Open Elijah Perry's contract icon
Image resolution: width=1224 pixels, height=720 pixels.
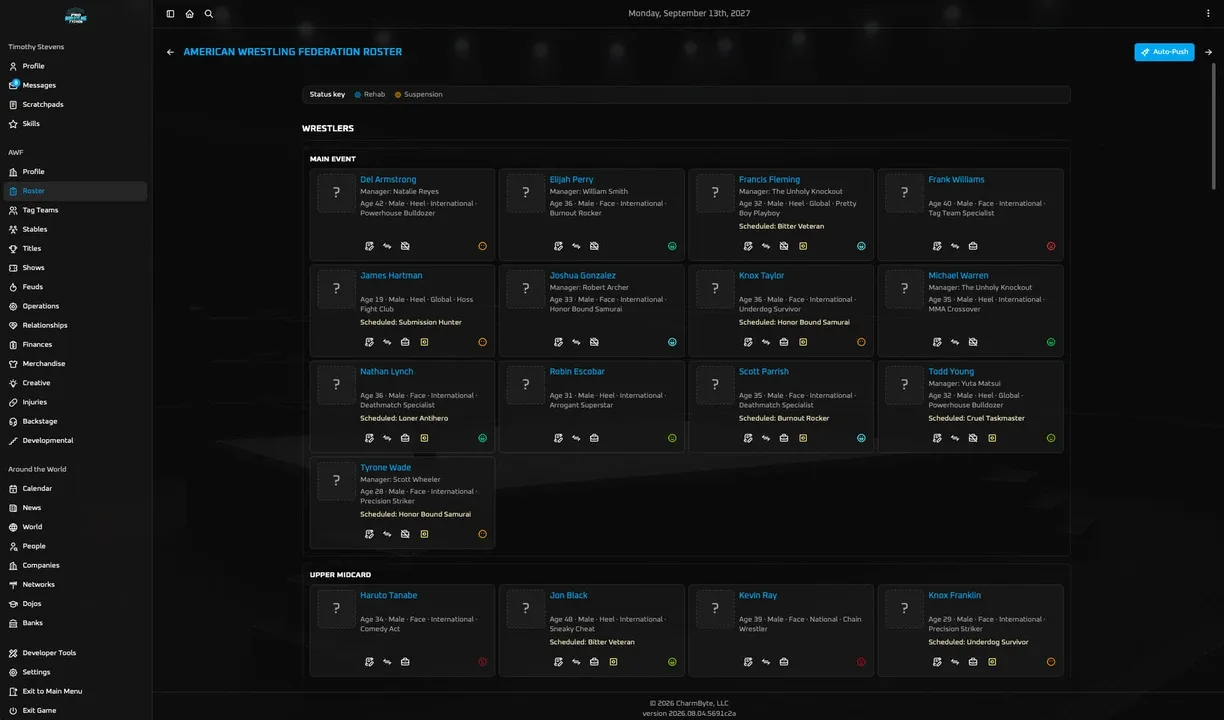coord(558,246)
